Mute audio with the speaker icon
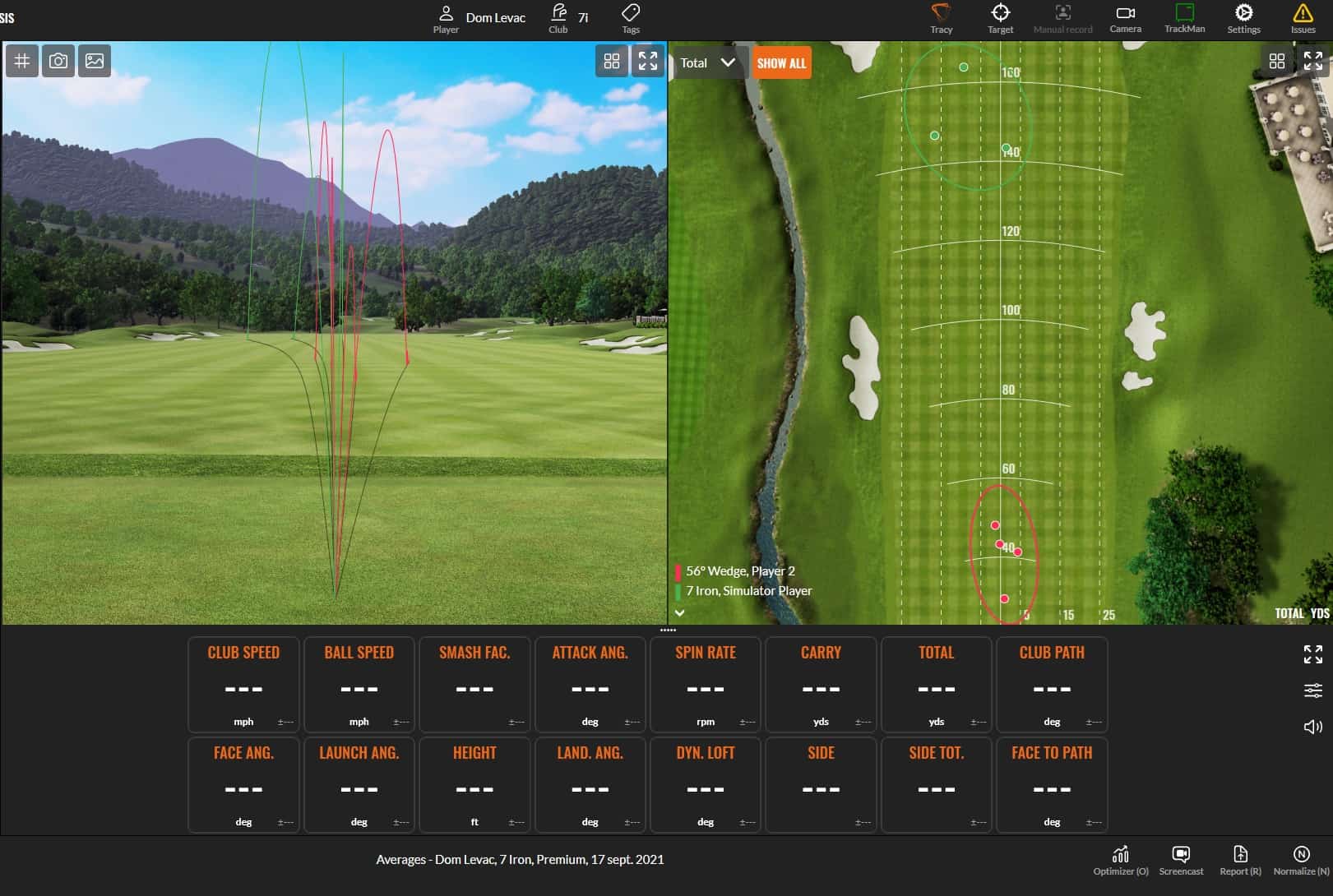 (x=1313, y=726)
